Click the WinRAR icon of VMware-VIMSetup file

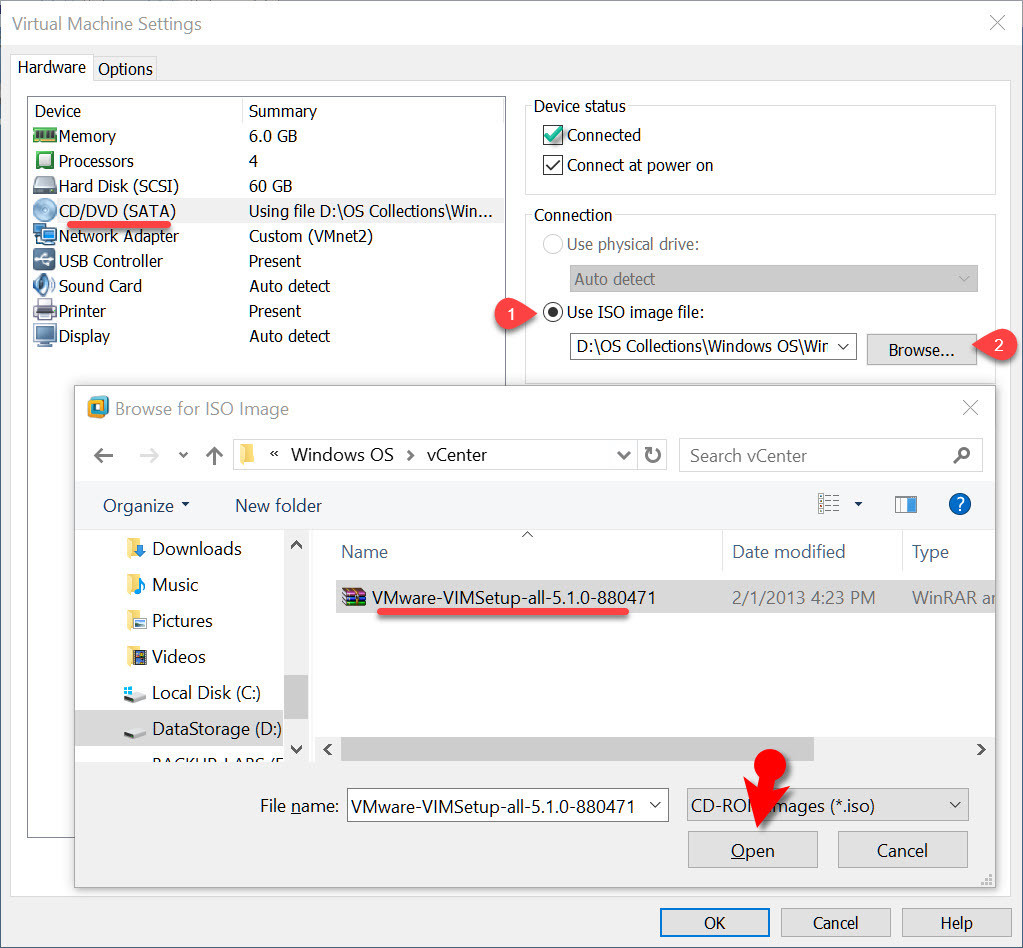[354, 597]
